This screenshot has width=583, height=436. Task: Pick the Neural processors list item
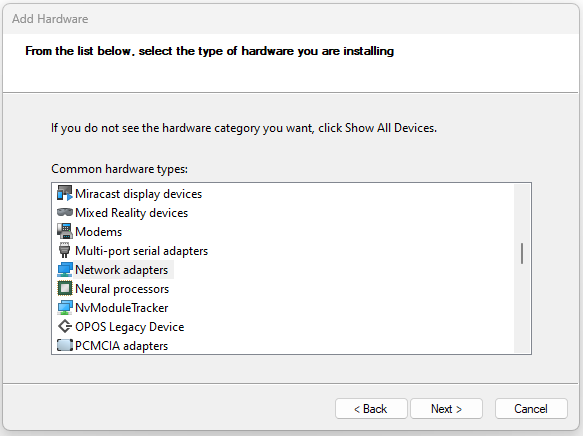pos(122,289)
